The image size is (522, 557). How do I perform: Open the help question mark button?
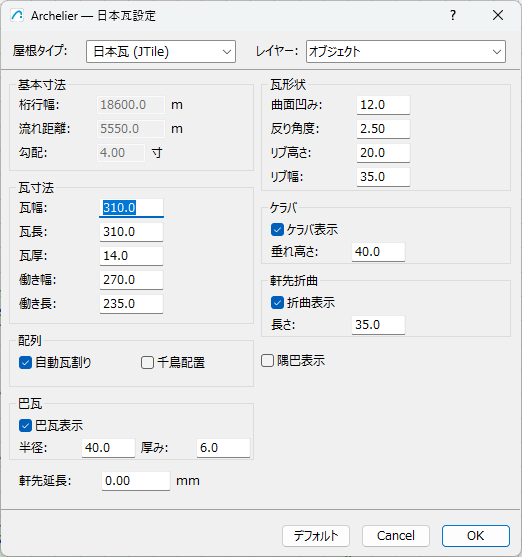453,15
